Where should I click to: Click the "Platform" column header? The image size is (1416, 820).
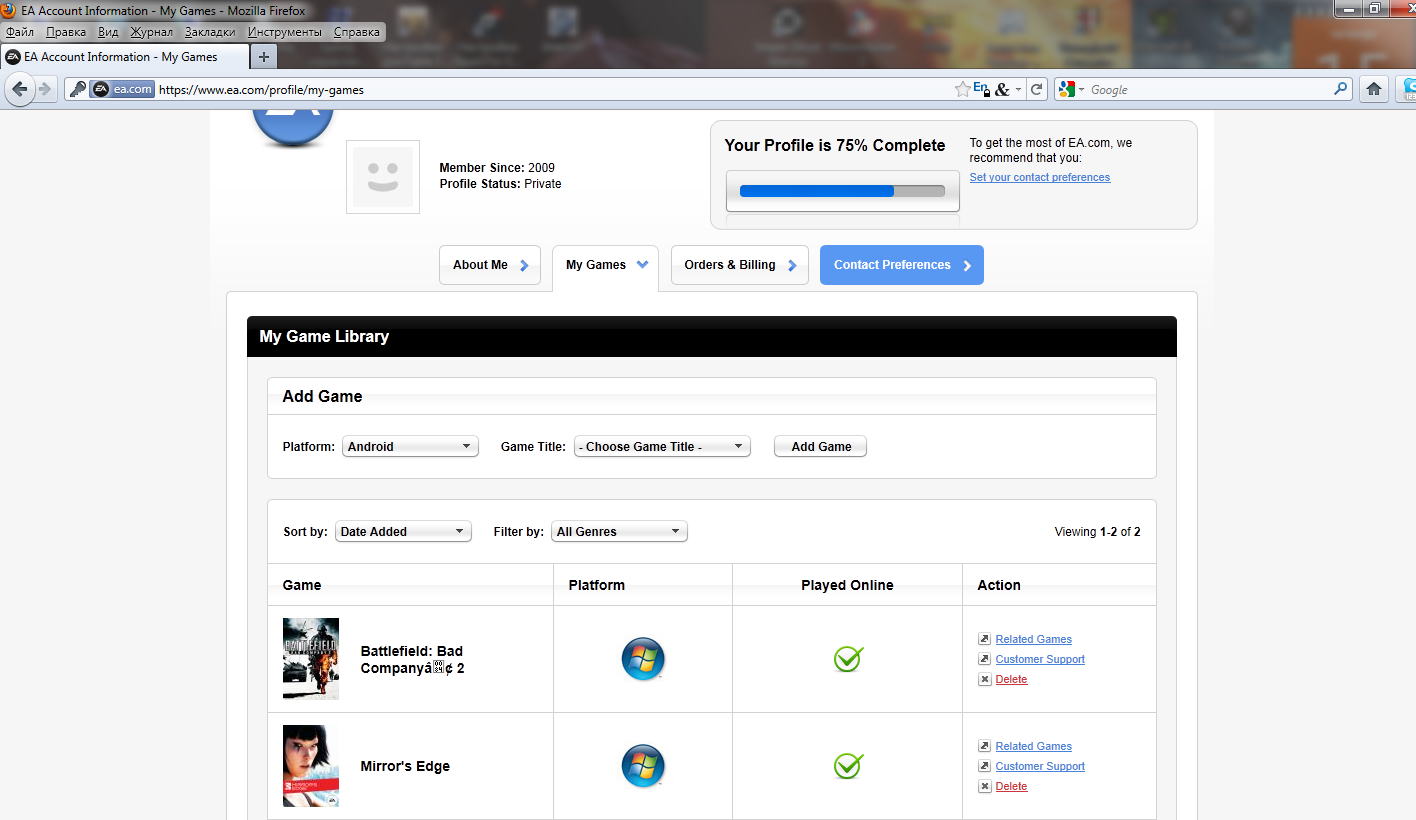click(597, 585)
